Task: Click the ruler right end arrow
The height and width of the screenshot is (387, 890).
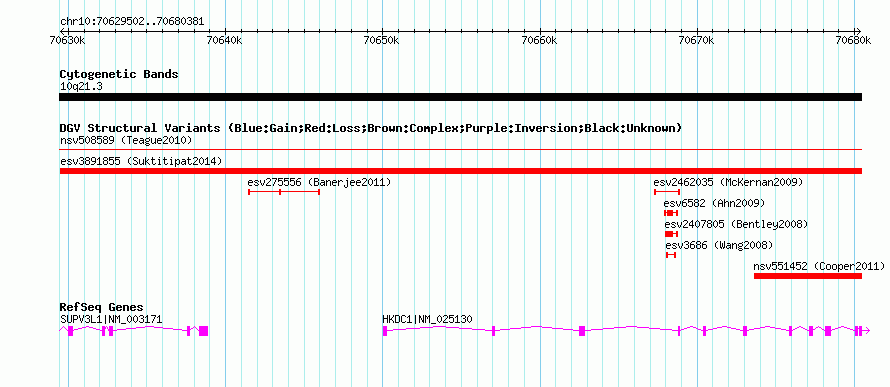Action: (x=859, y=31)
